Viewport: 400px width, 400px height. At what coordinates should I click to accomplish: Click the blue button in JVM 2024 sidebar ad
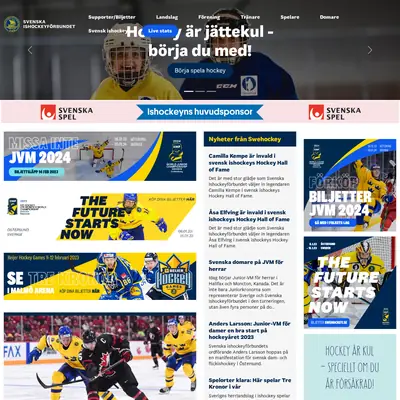tap(332, 222)
